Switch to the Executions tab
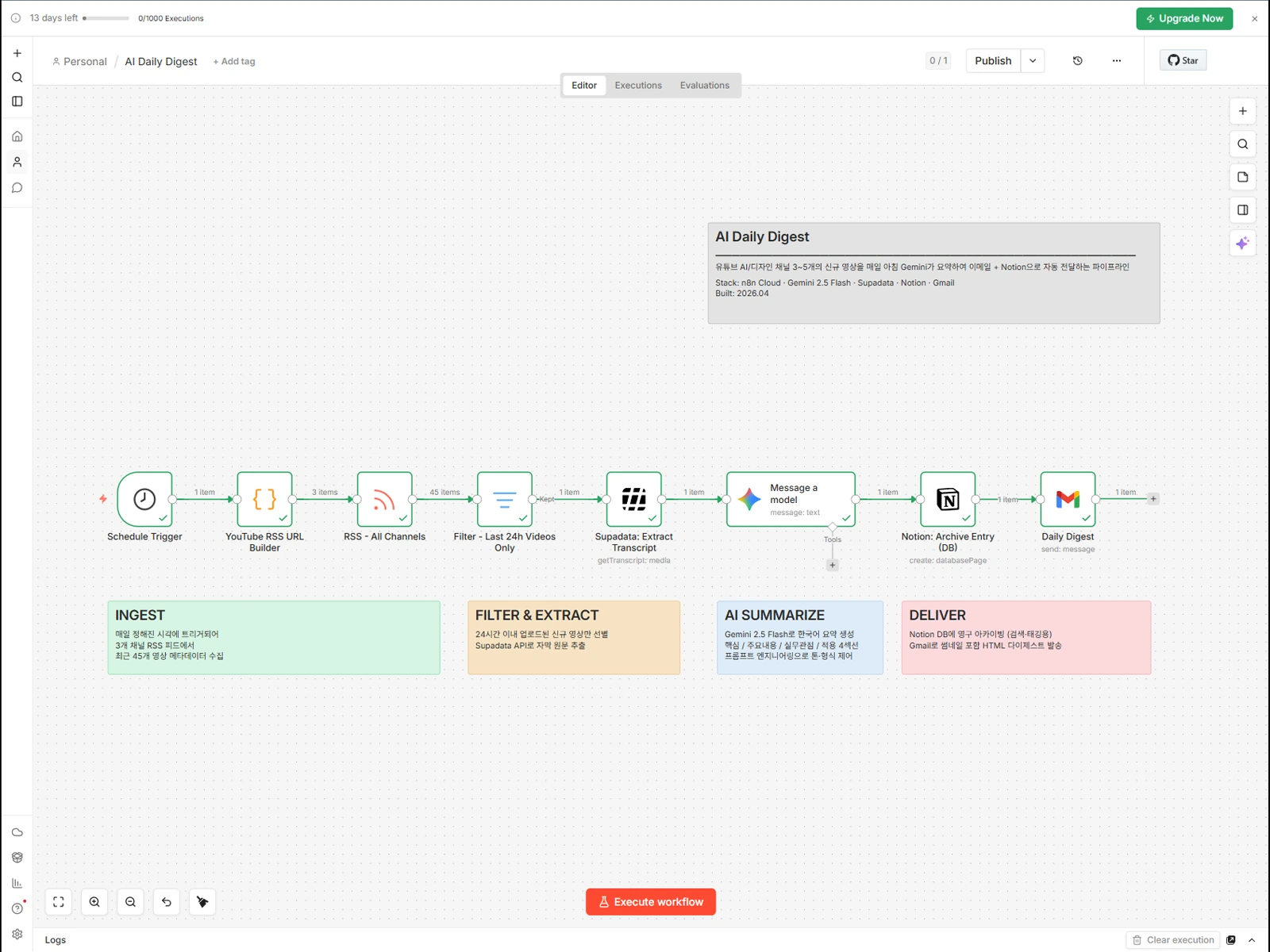1270x952 pixels. point(638,86)
